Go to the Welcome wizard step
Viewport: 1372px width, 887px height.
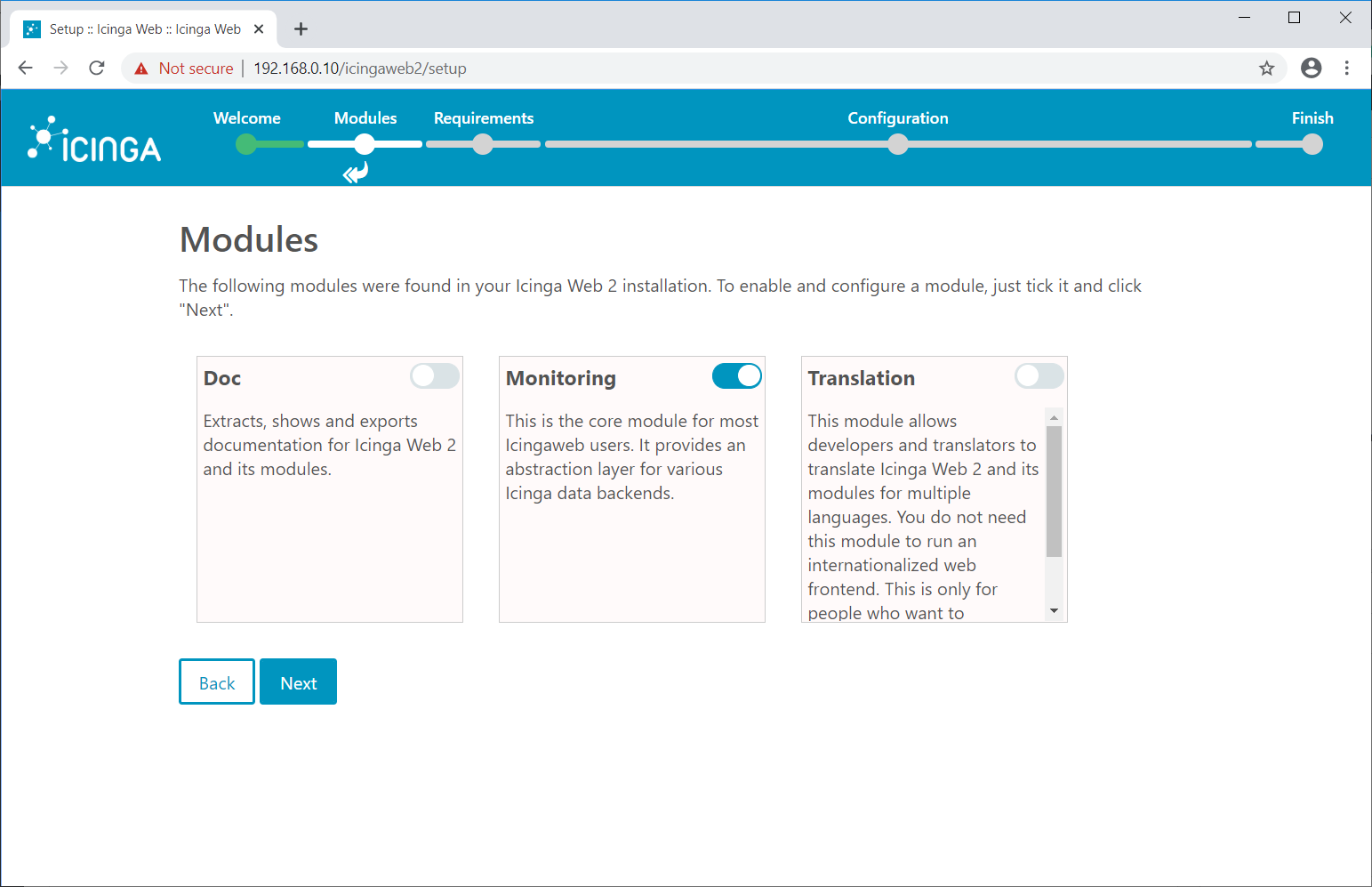[x=247, y=118]
